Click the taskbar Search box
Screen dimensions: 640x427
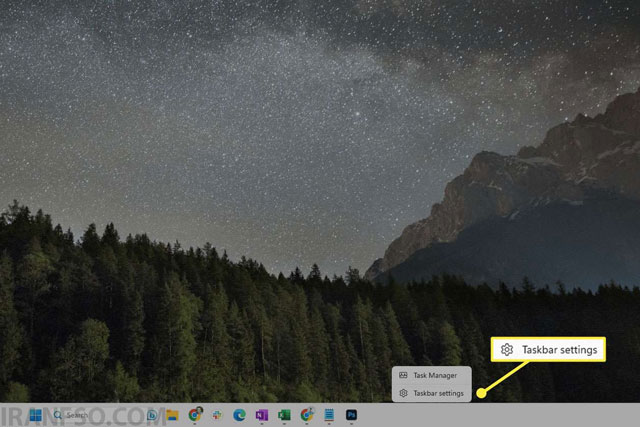pos(104,415)
